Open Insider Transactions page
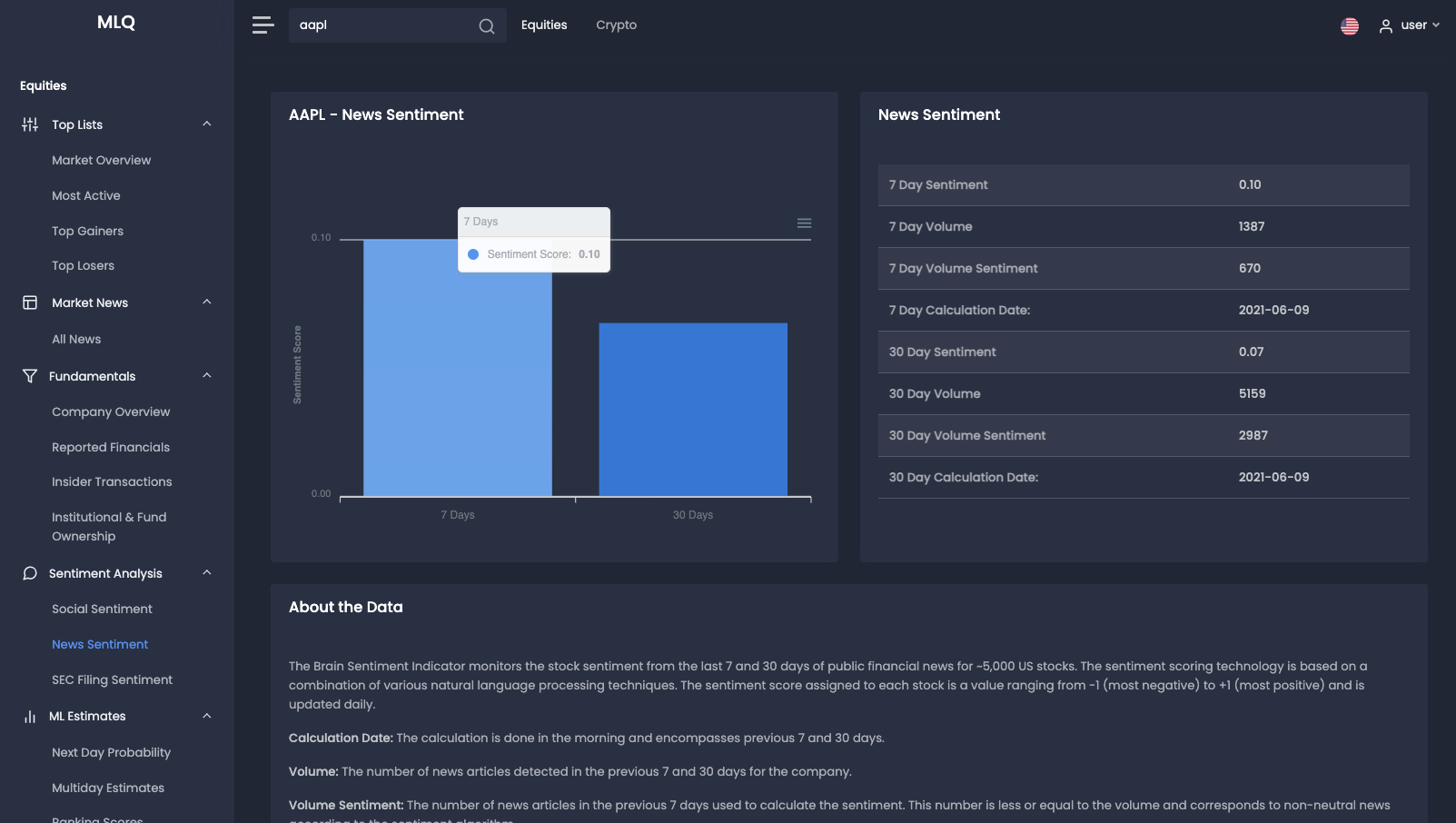The width and height of the screenshot is (1456, 823). coord(112,482)
